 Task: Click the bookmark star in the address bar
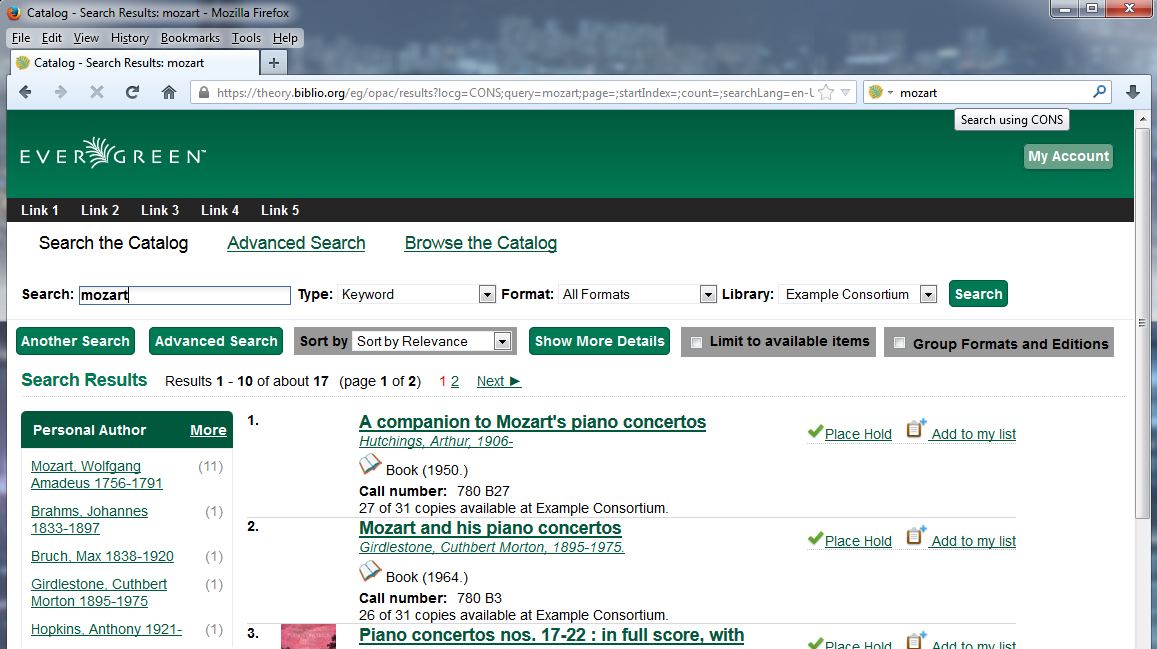click(827, 91)
